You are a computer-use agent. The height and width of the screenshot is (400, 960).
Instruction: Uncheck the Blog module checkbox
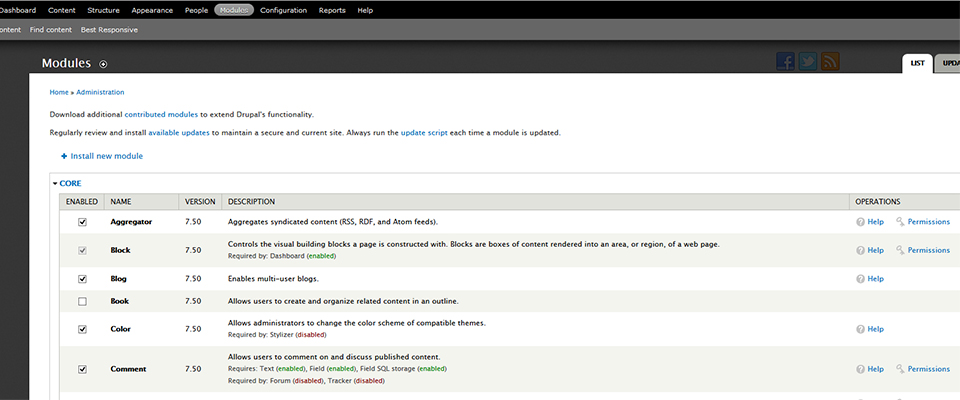[82, 279]
